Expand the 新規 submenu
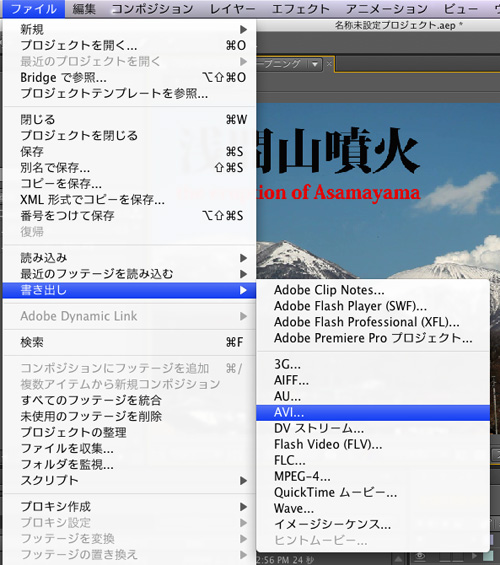500x565 pixels. 129,29
